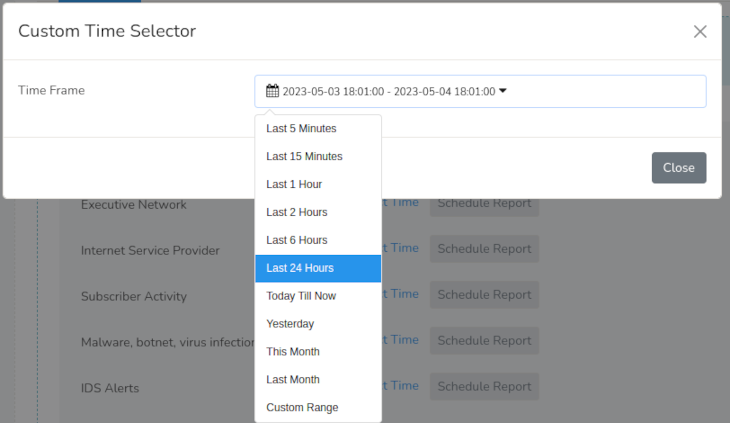Click the calendar icon in Time Frame field
The image size is (730, 423).
[272, 91]
